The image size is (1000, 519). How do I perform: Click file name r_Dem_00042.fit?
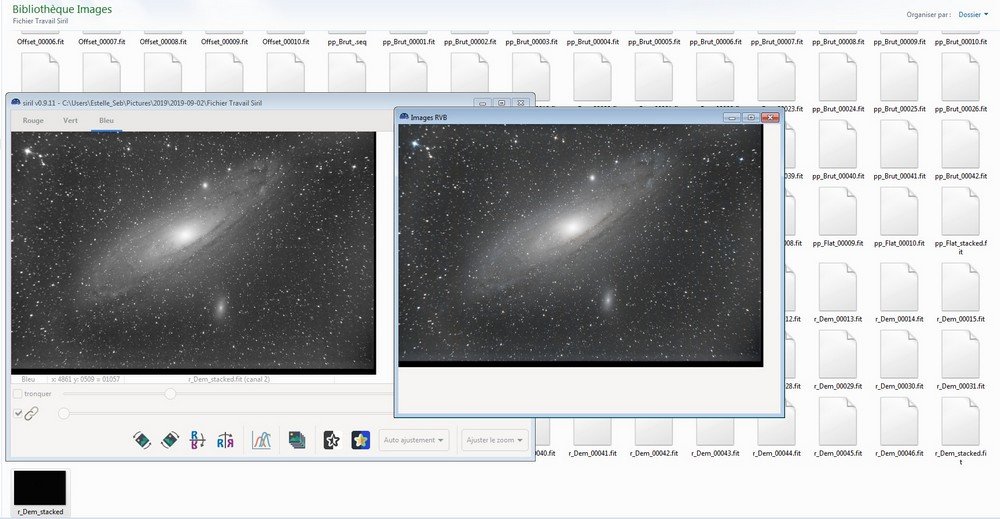[x=654, y=453]
